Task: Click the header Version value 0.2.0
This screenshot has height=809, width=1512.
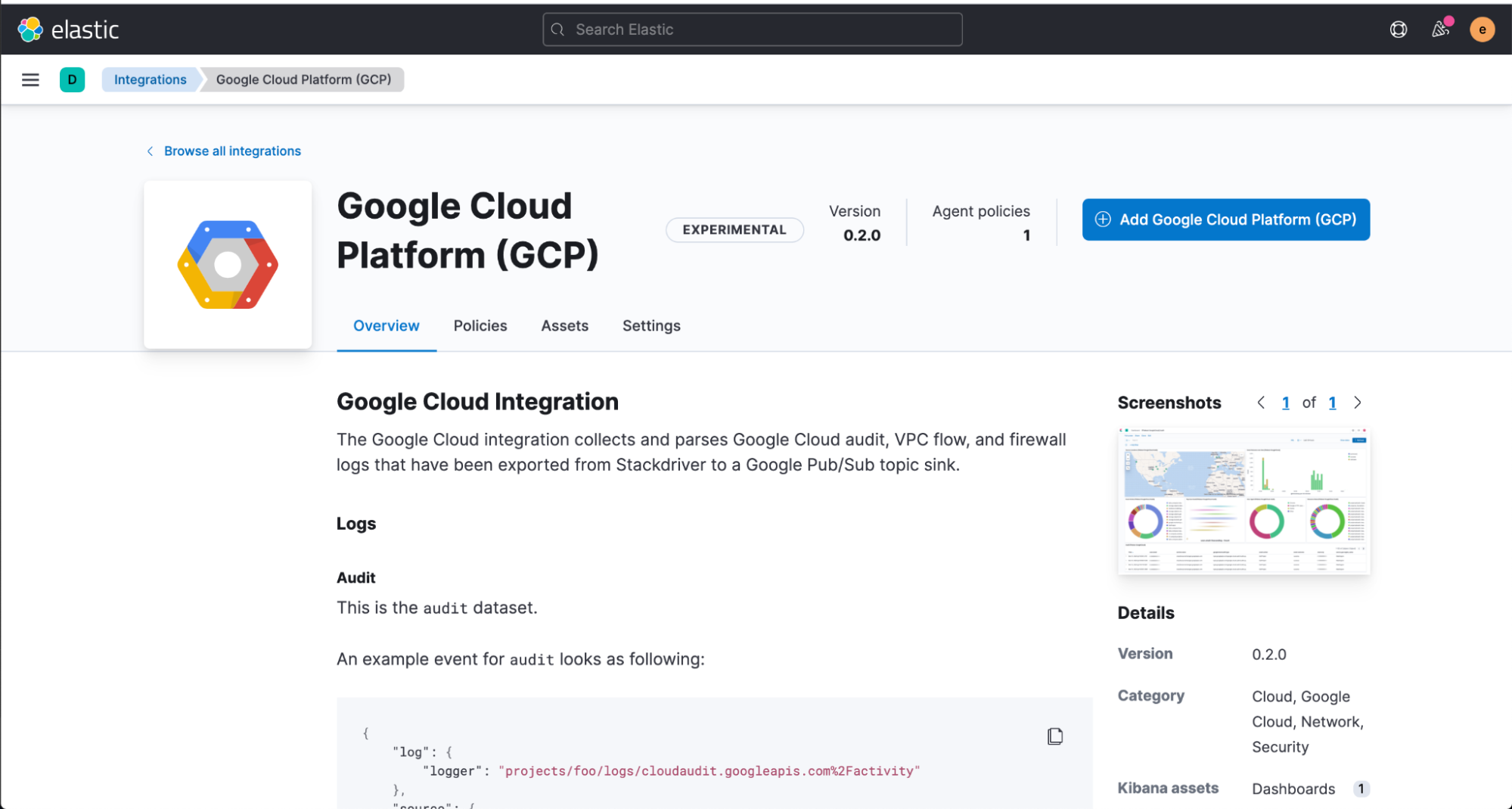Action: (x=862, y=235)
